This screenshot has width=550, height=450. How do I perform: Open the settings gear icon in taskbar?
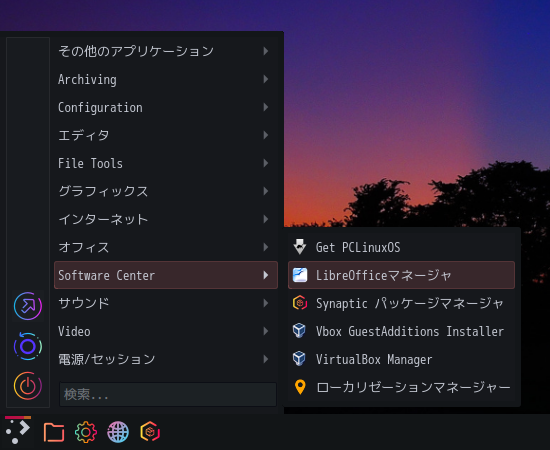coord(86,432)
